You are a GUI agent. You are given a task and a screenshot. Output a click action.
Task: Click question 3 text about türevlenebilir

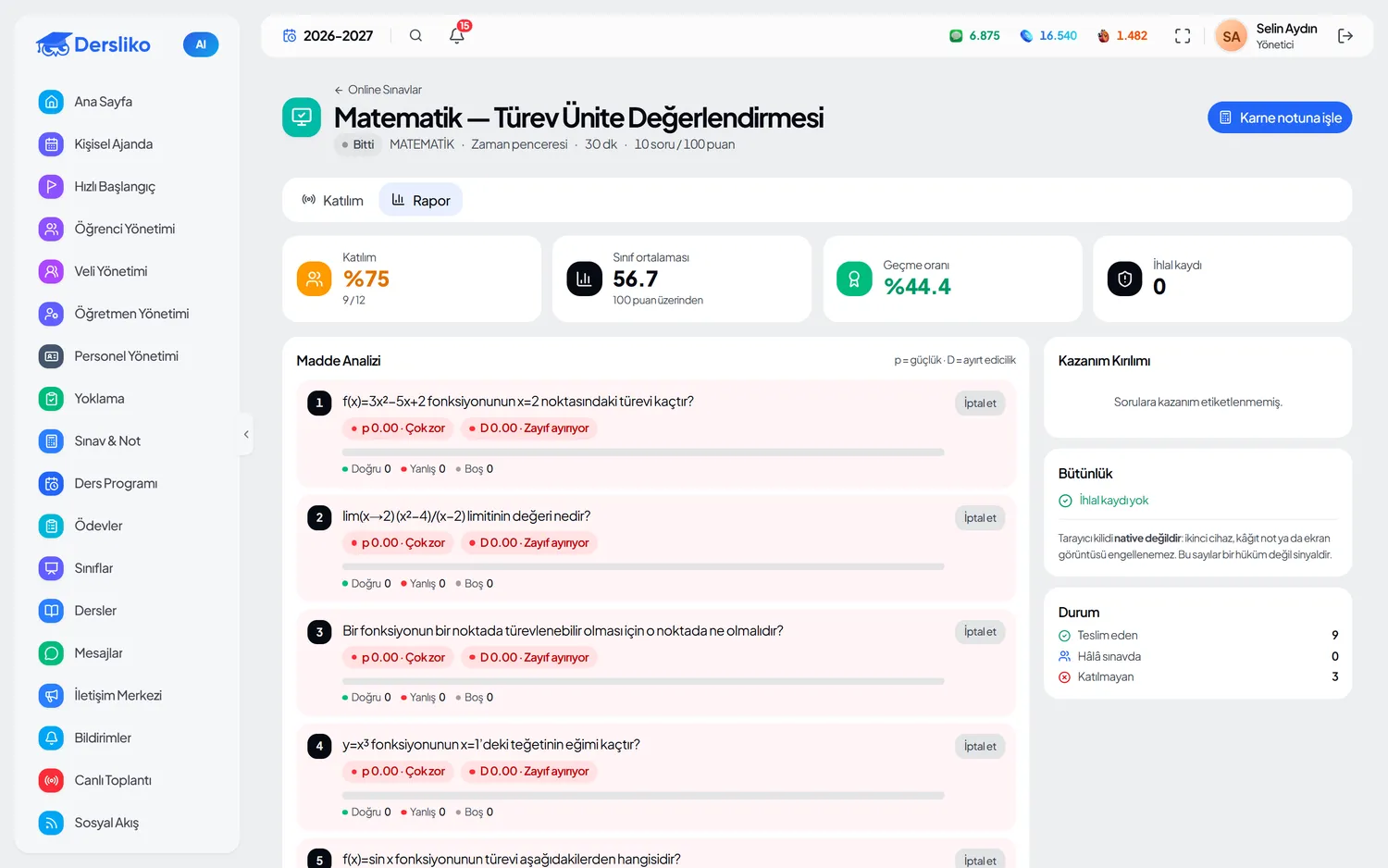click(563, 631)
